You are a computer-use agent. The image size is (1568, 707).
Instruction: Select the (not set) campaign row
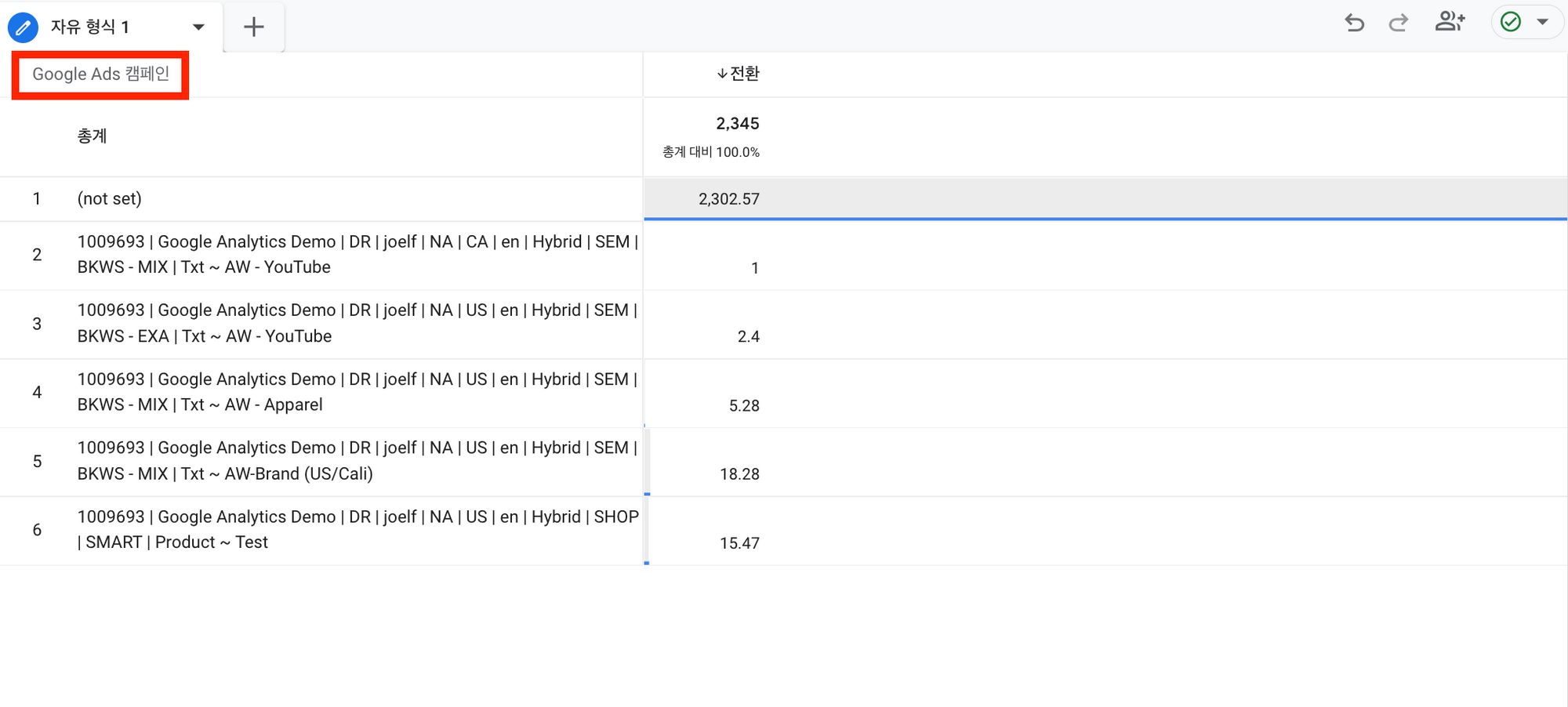(110, 199)
